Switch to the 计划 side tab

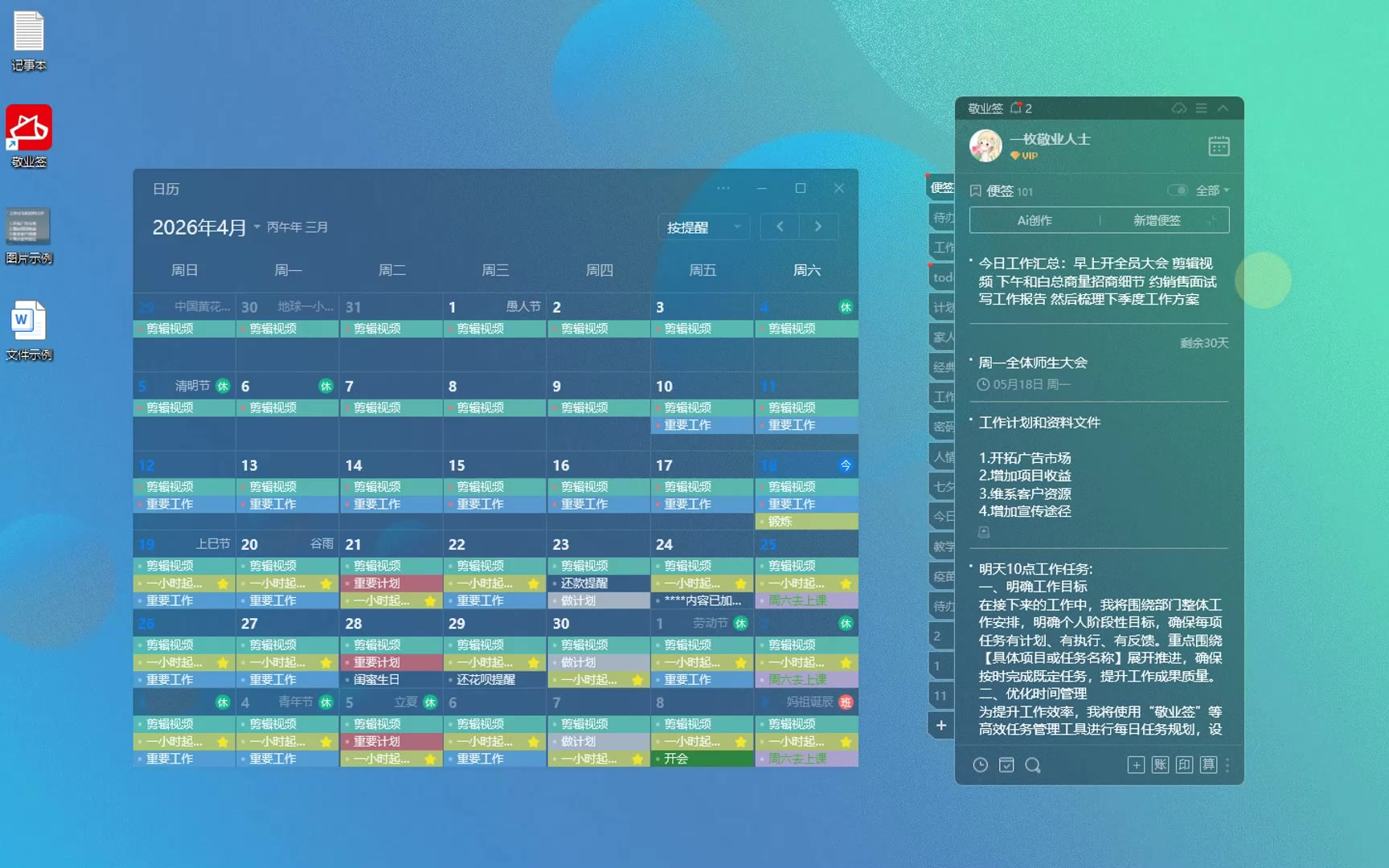coord(943,307)
